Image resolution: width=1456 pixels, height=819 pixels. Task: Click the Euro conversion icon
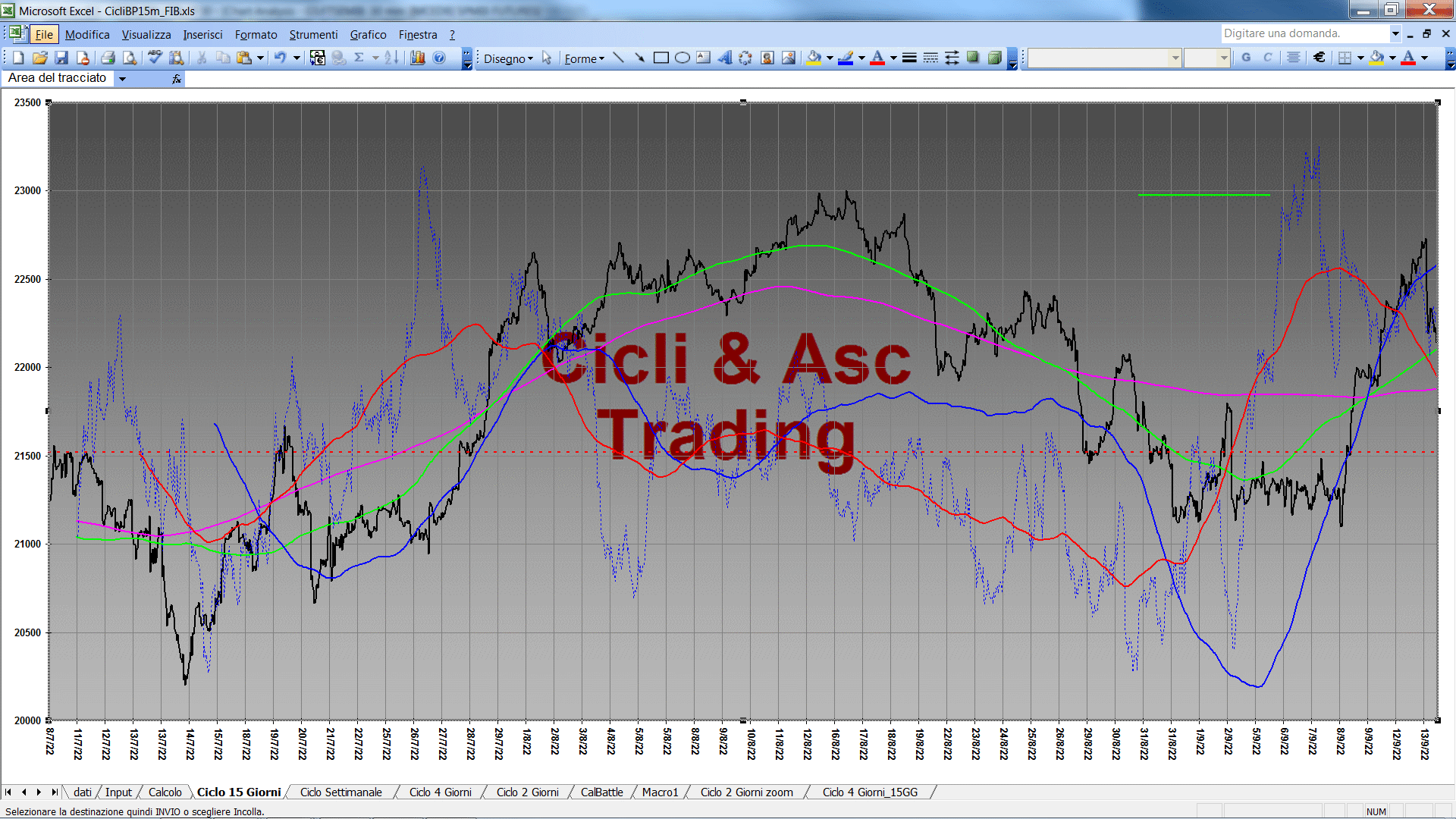318,58
